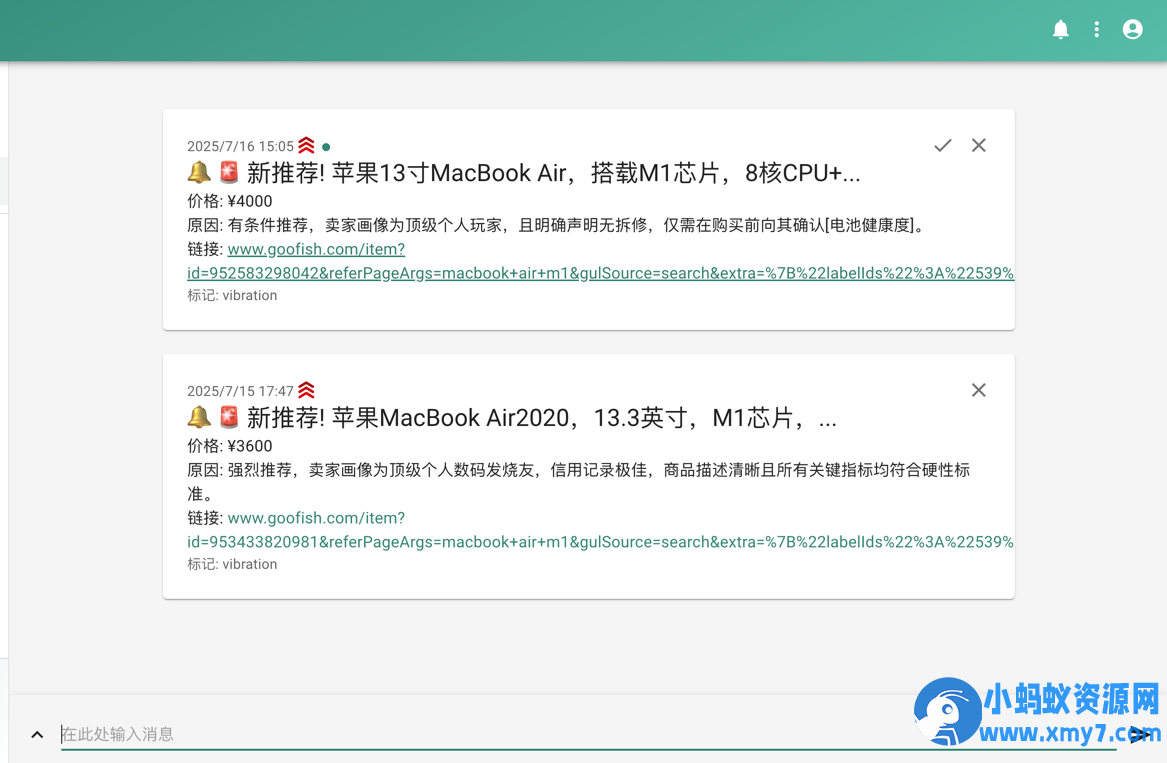Click the high-priority chevrons icon on 15:05 message
The image size is (1167, 763).
tap(306, 145)
